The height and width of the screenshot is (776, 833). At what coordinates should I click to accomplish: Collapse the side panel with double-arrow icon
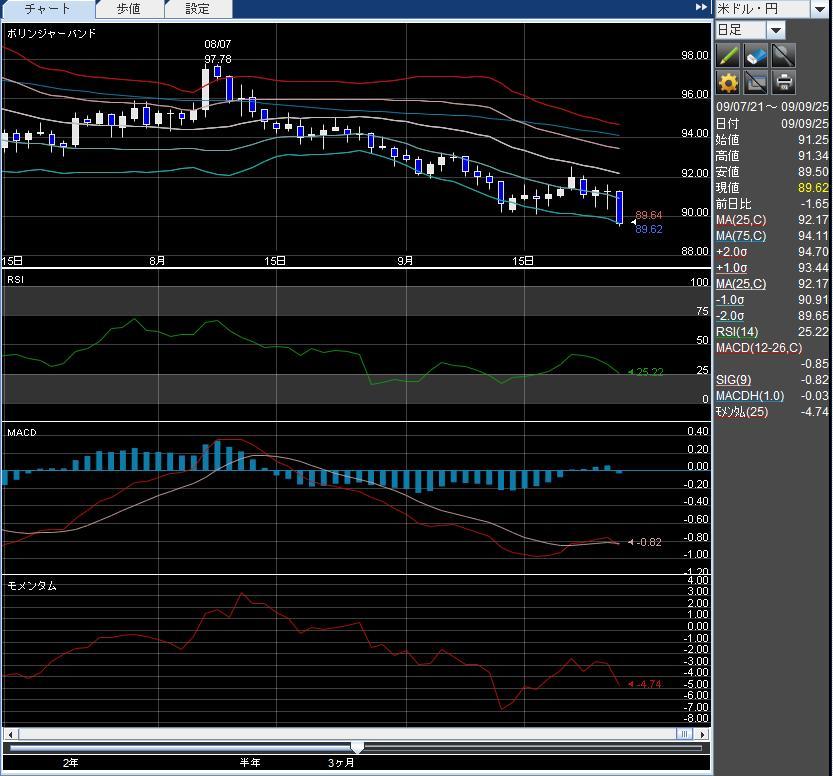click(x=701, y=8)
